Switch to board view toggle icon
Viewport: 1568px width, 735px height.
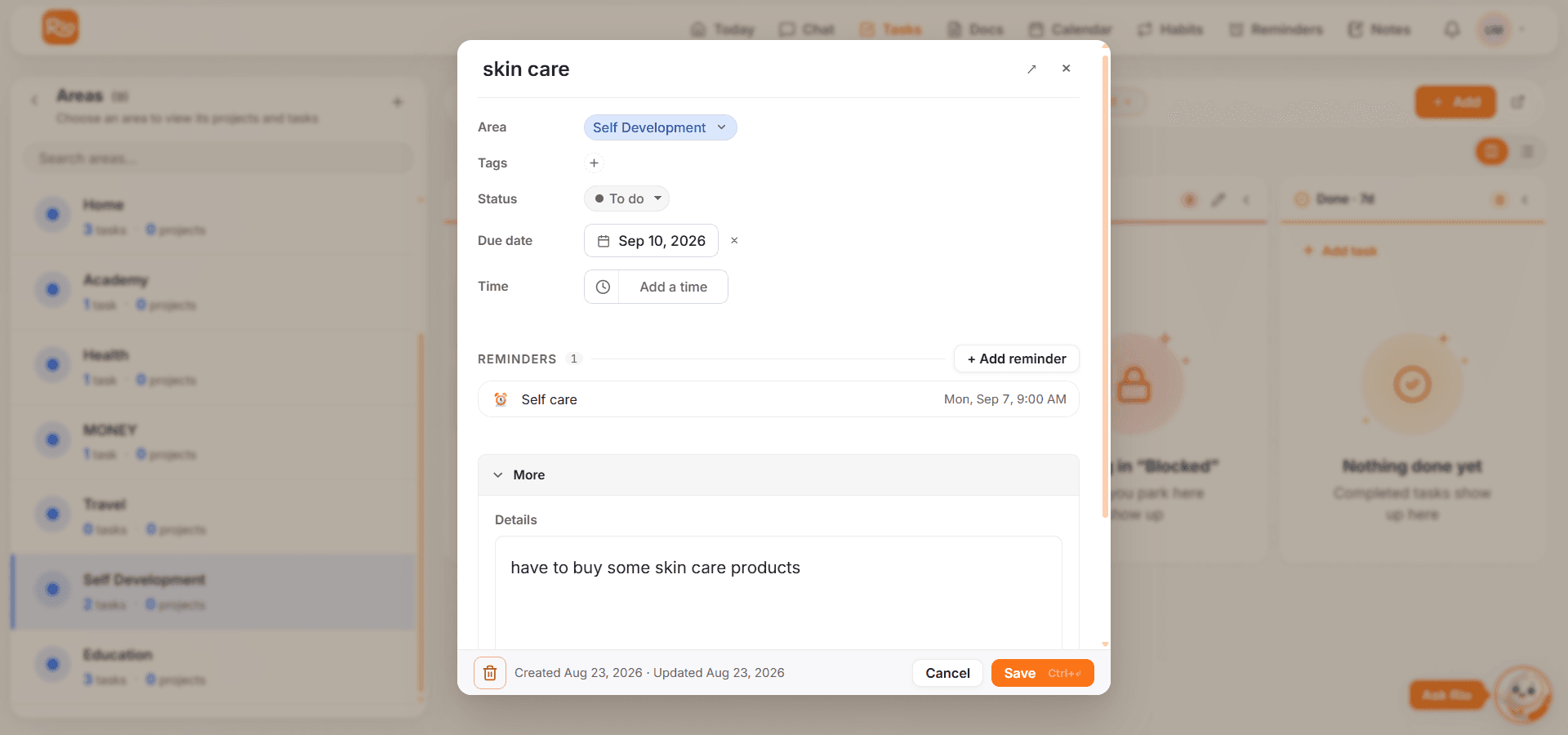[x=1491, y=151]
